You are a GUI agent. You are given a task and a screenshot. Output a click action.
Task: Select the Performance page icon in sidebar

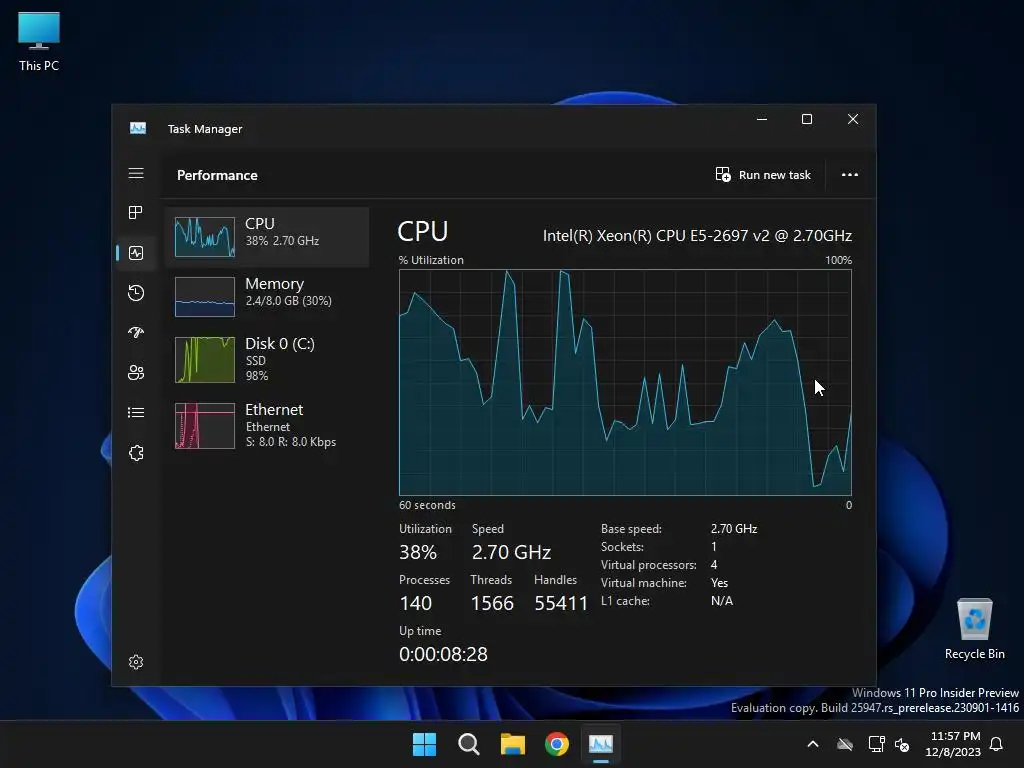[136, 253]
